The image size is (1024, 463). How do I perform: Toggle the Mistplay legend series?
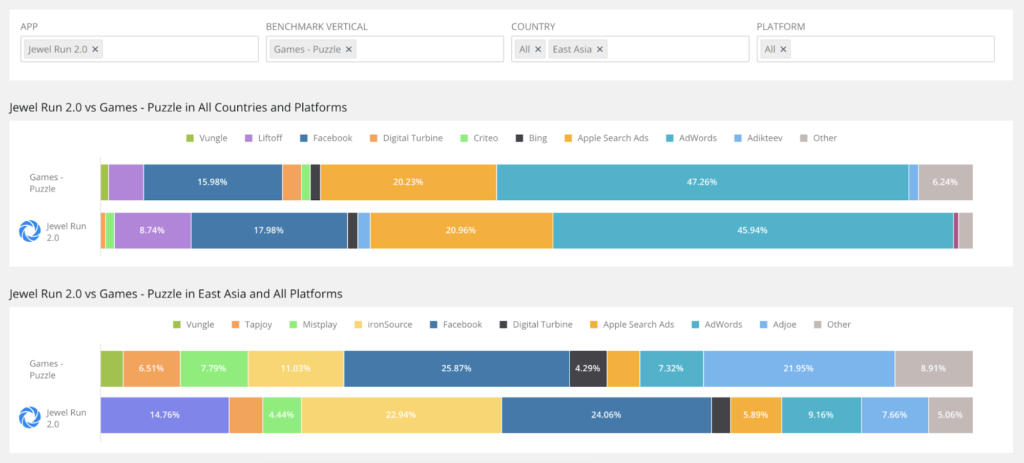point(312,325)
